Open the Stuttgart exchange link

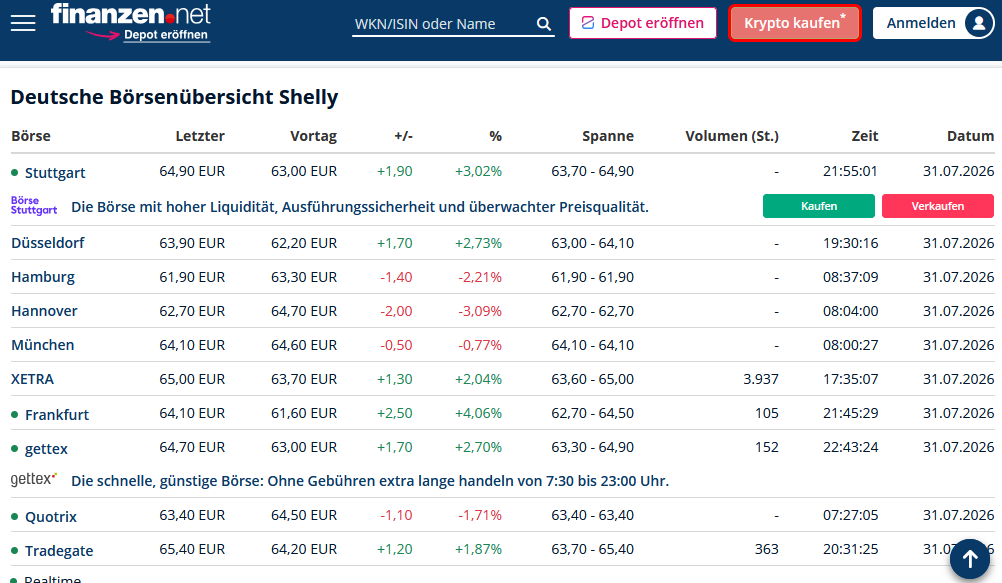pos(55,173)
